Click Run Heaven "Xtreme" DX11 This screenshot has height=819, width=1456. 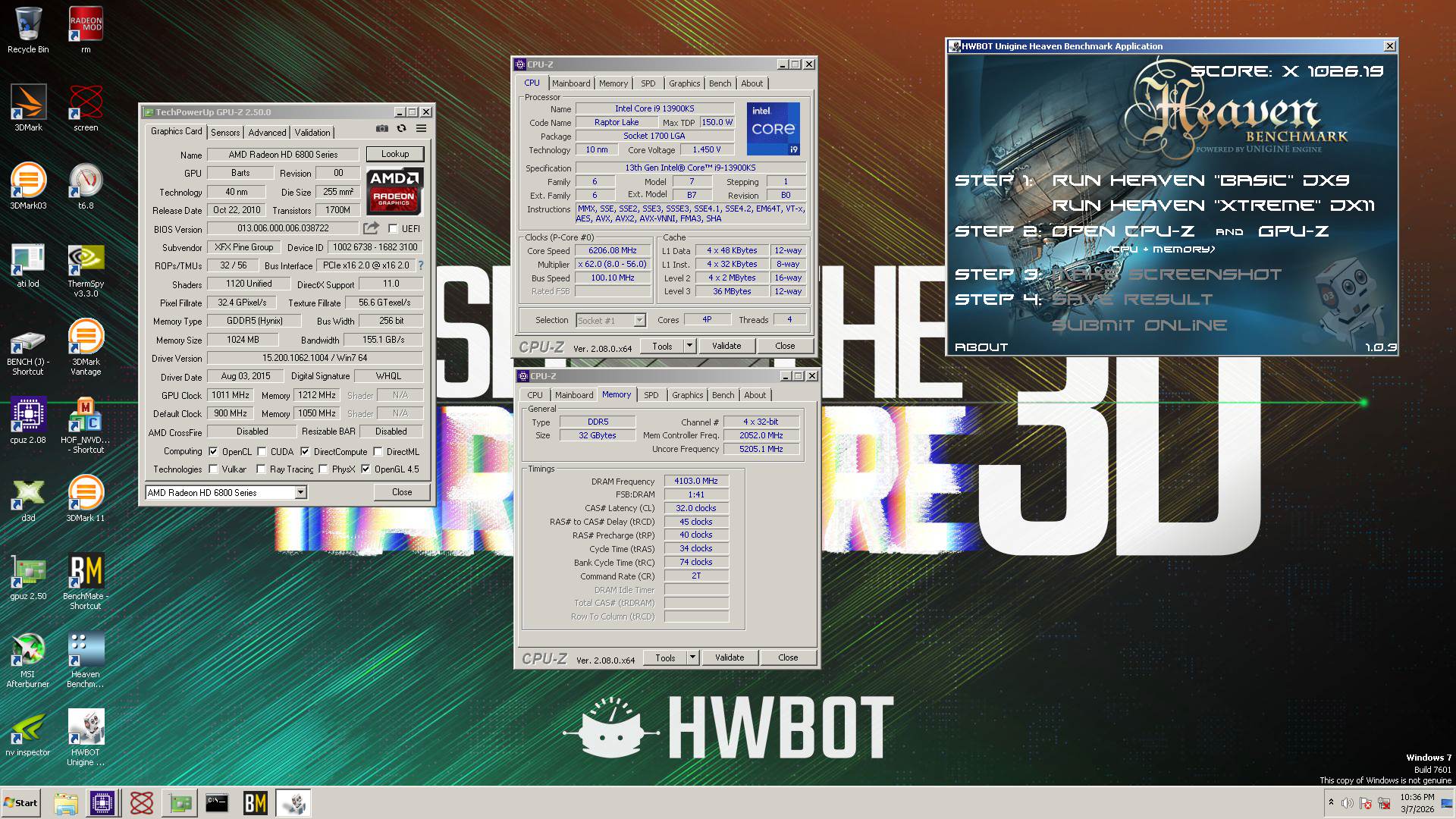click(1213, 206)
